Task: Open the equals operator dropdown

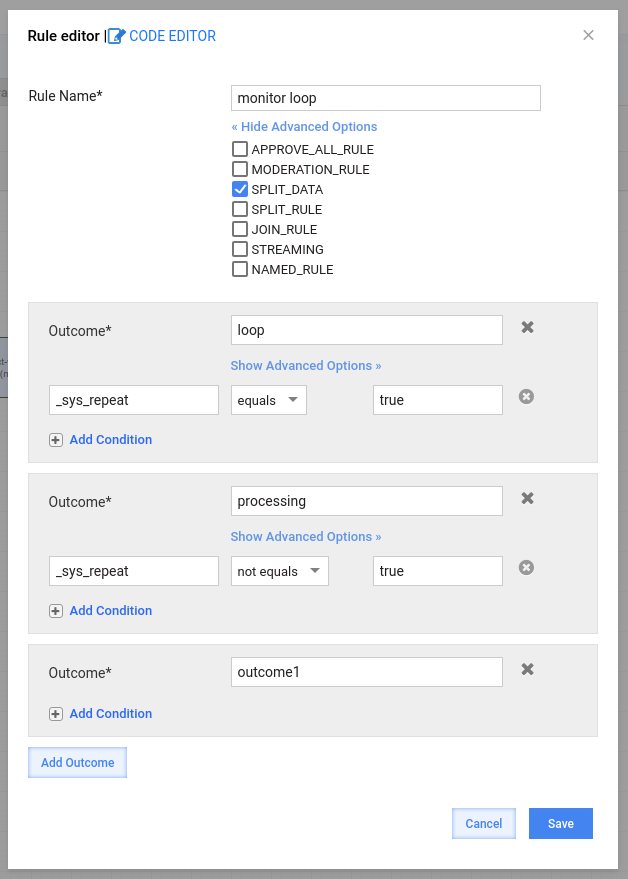Action: coord(269,400)
